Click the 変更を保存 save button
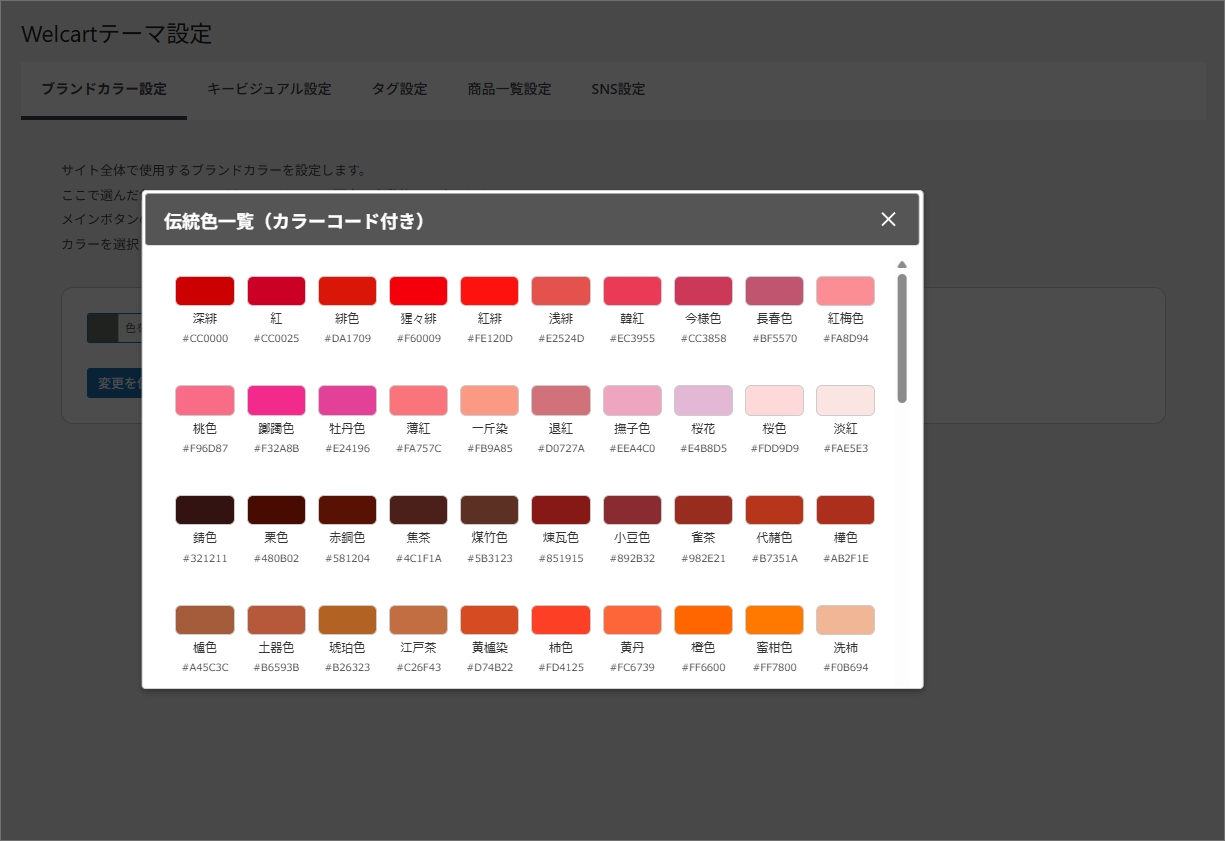The image size is (1226, 841). coord(119,383)
